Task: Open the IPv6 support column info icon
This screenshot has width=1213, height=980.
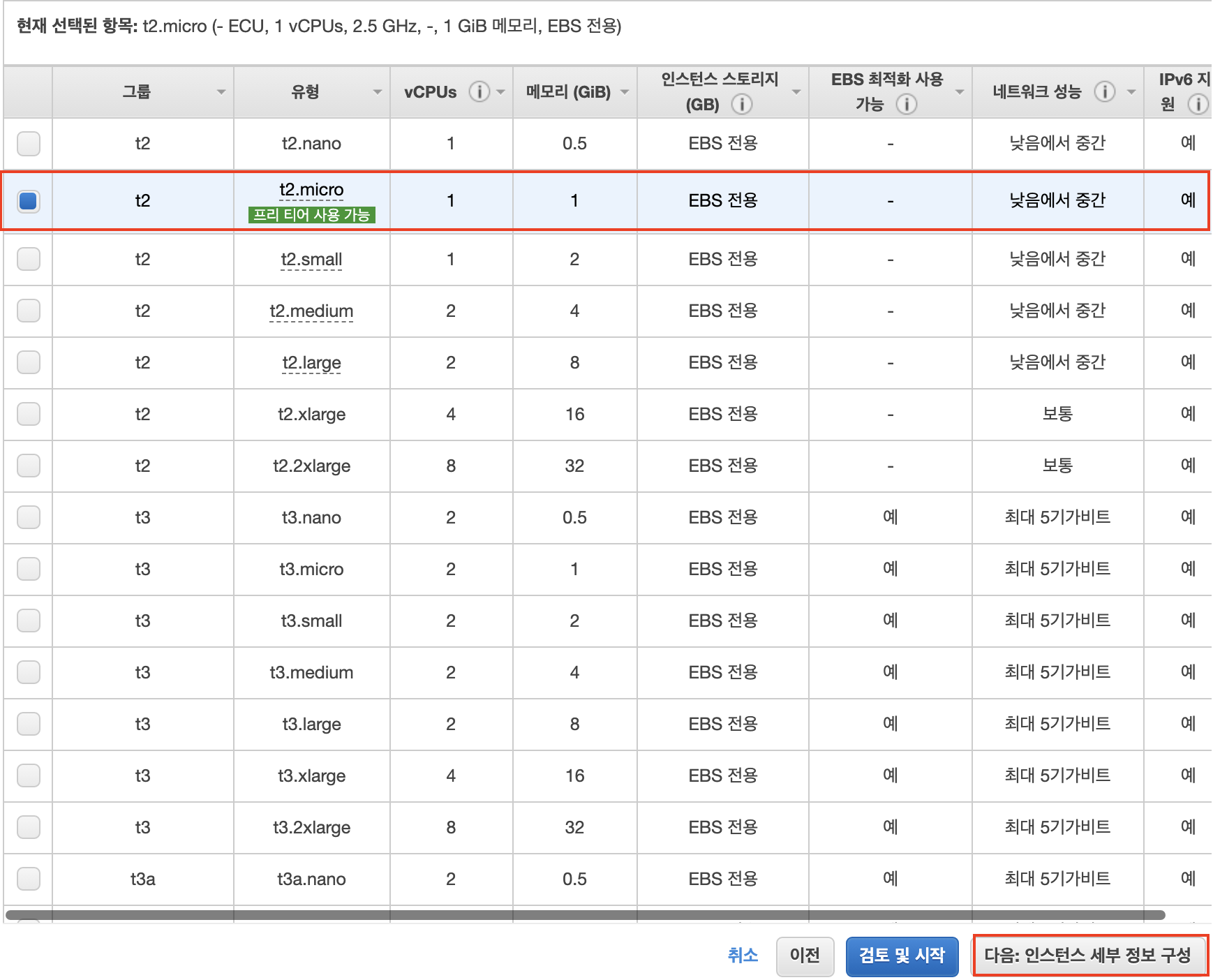Action: [1198, 104]
